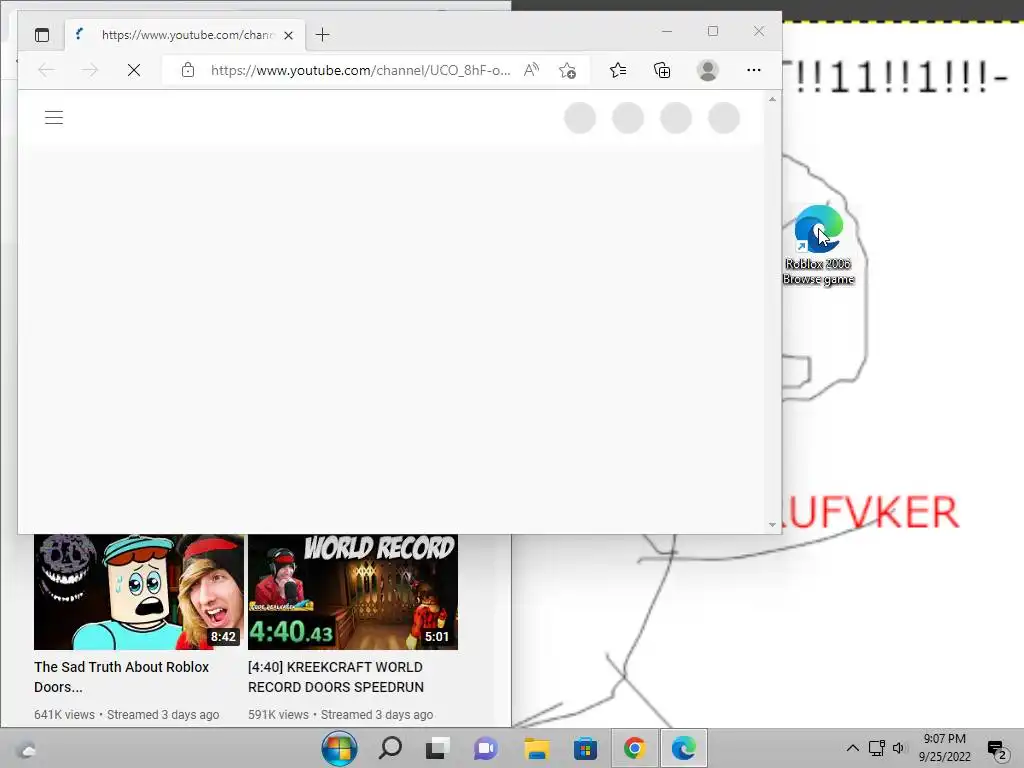Open KreekCraft World Record speedrun thumbnail

353,592
